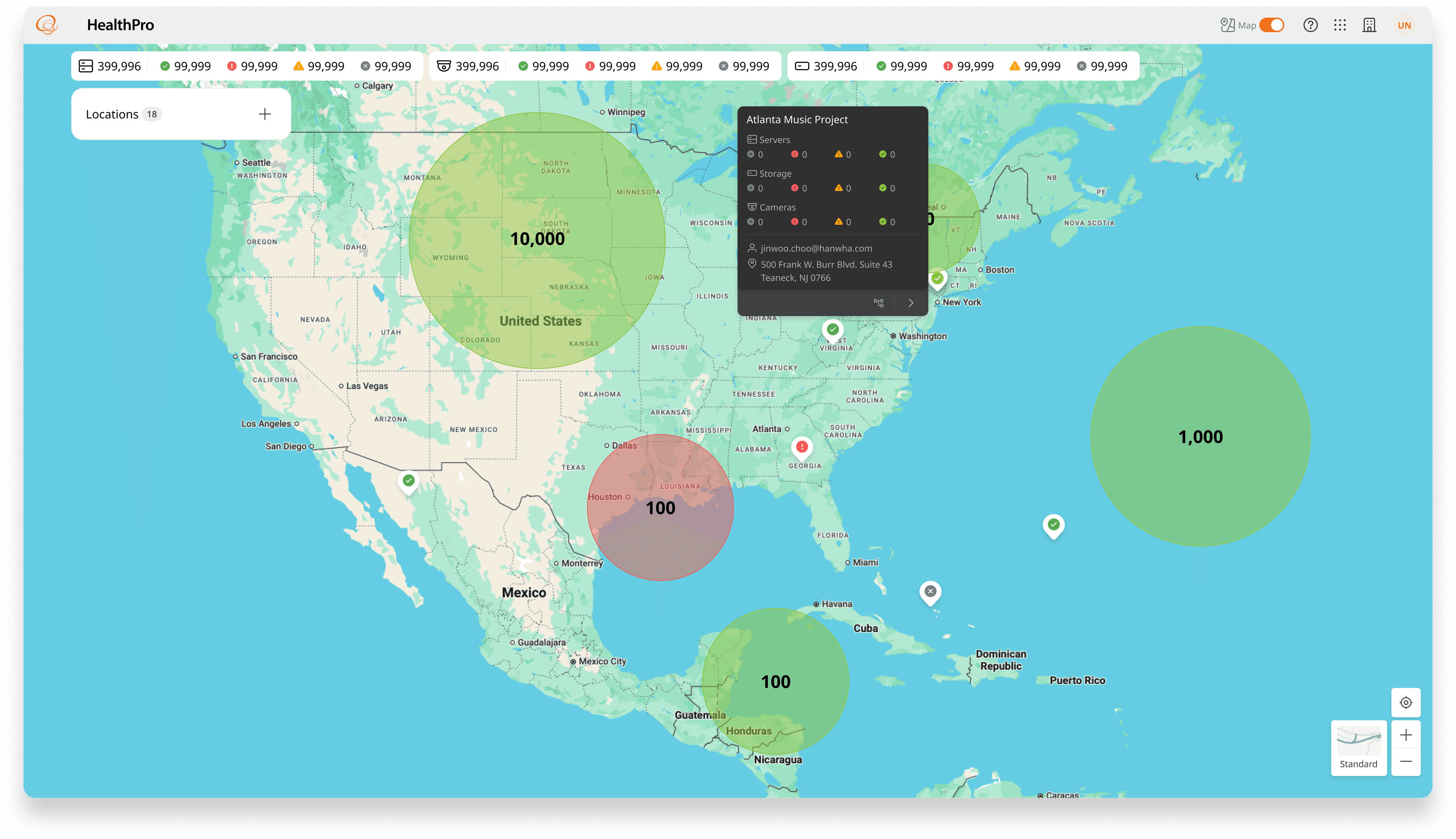Zoom in the map with plus
The image size is (1456, 839).
click(x=1406, y=735)
